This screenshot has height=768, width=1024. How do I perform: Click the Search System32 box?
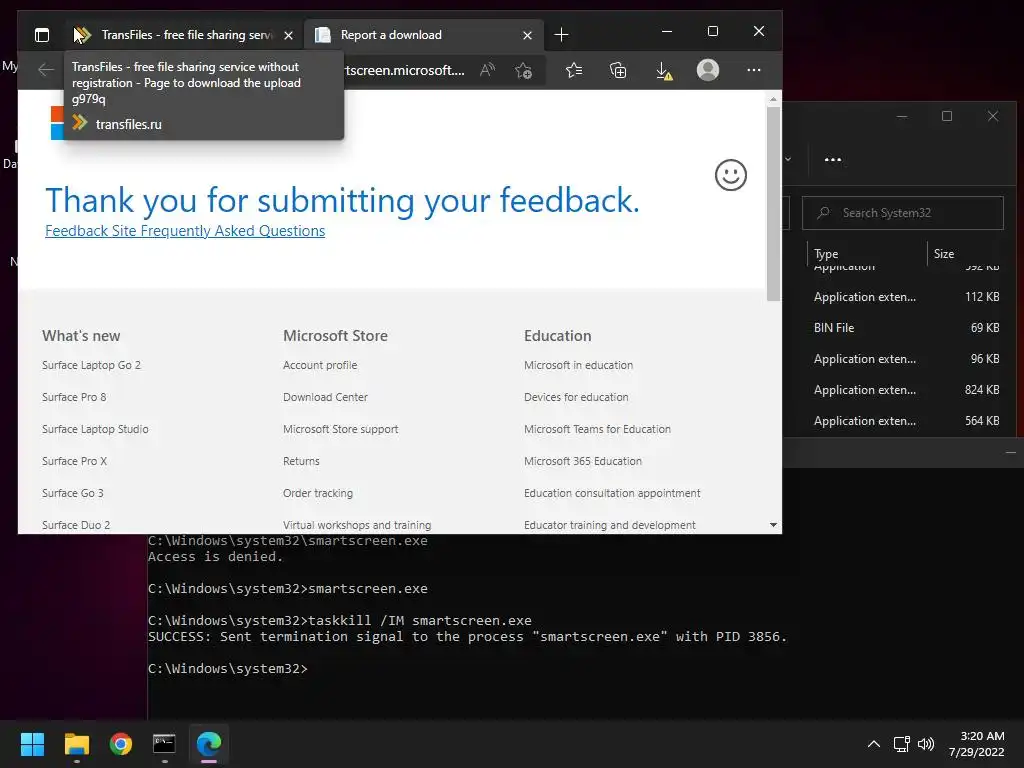(x=903, y=213)
